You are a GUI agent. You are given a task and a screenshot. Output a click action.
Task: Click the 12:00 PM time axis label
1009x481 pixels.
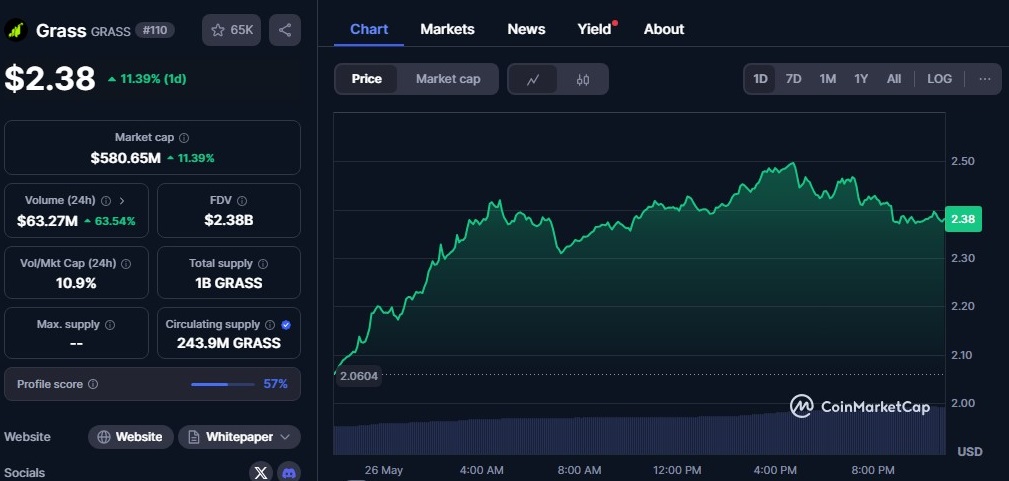[677, 471]
